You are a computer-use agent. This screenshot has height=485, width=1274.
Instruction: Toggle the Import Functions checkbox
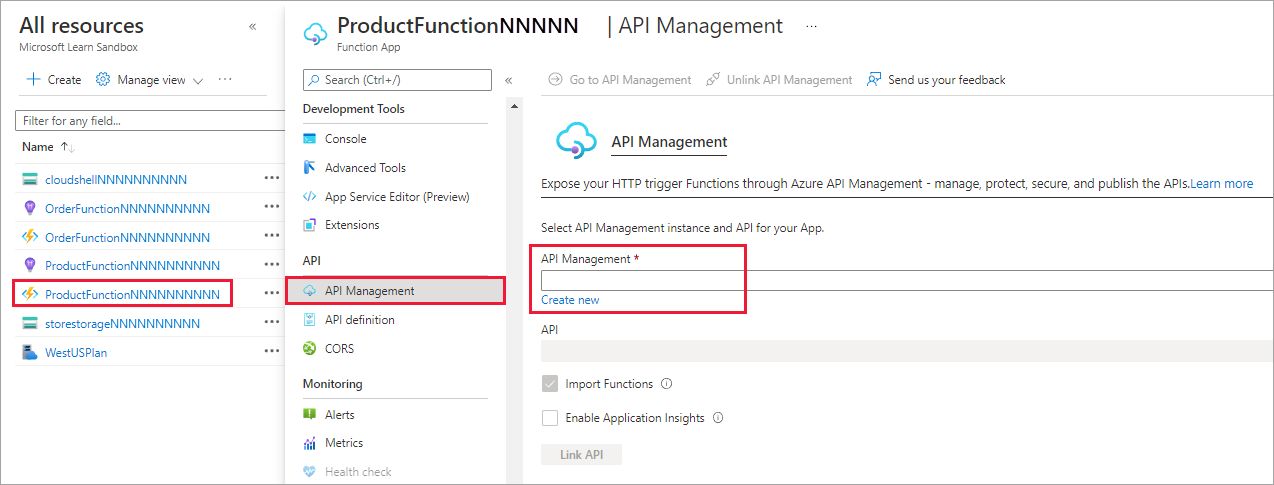click(550, 384)
